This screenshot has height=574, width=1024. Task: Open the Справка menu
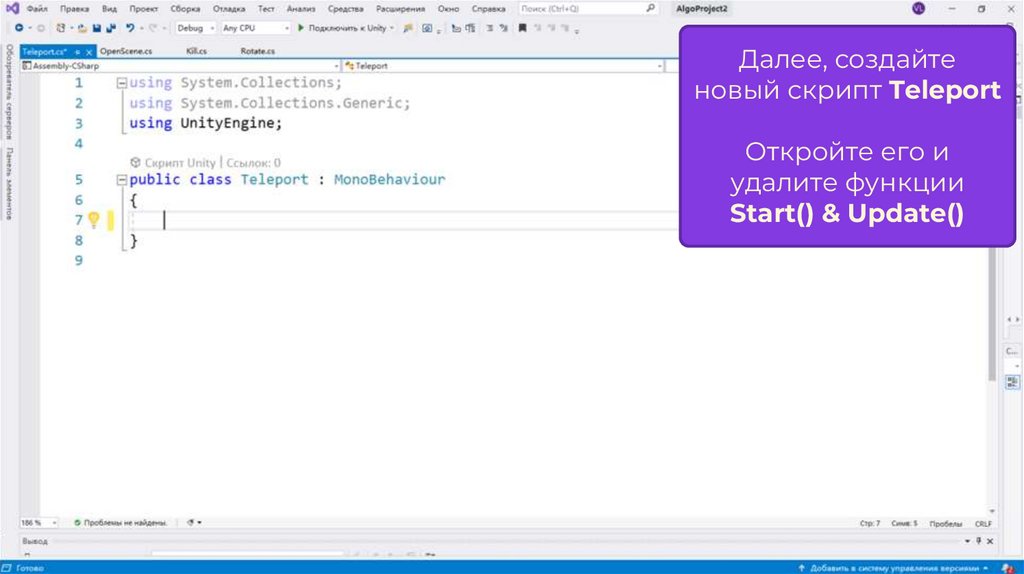pos(488,8)
